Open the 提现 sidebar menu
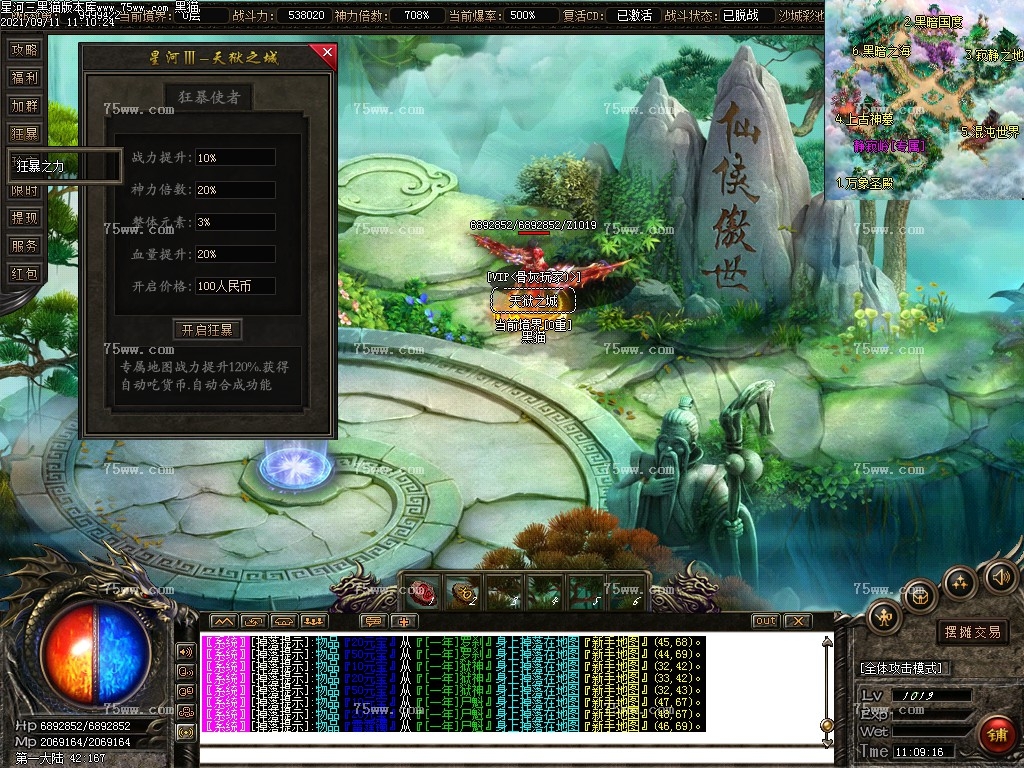This screenshot has width=1024, height=768. pos(25,218)
